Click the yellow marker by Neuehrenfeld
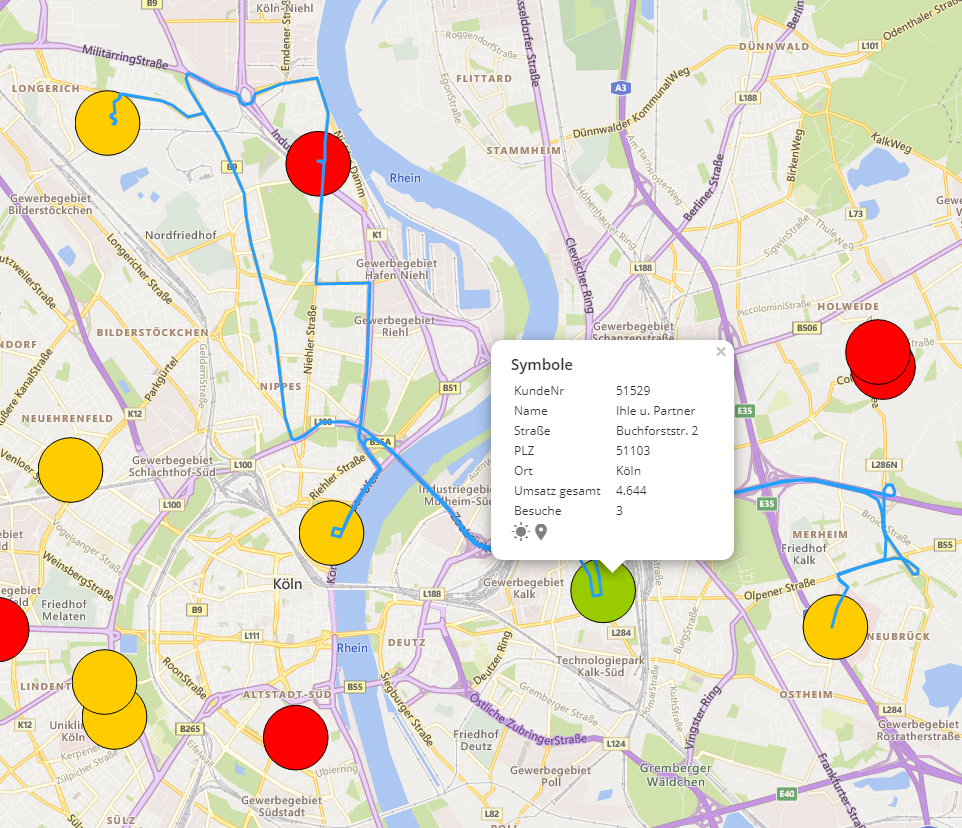The width and height of the screenshot is (962, 828). (x=71, y=470)
